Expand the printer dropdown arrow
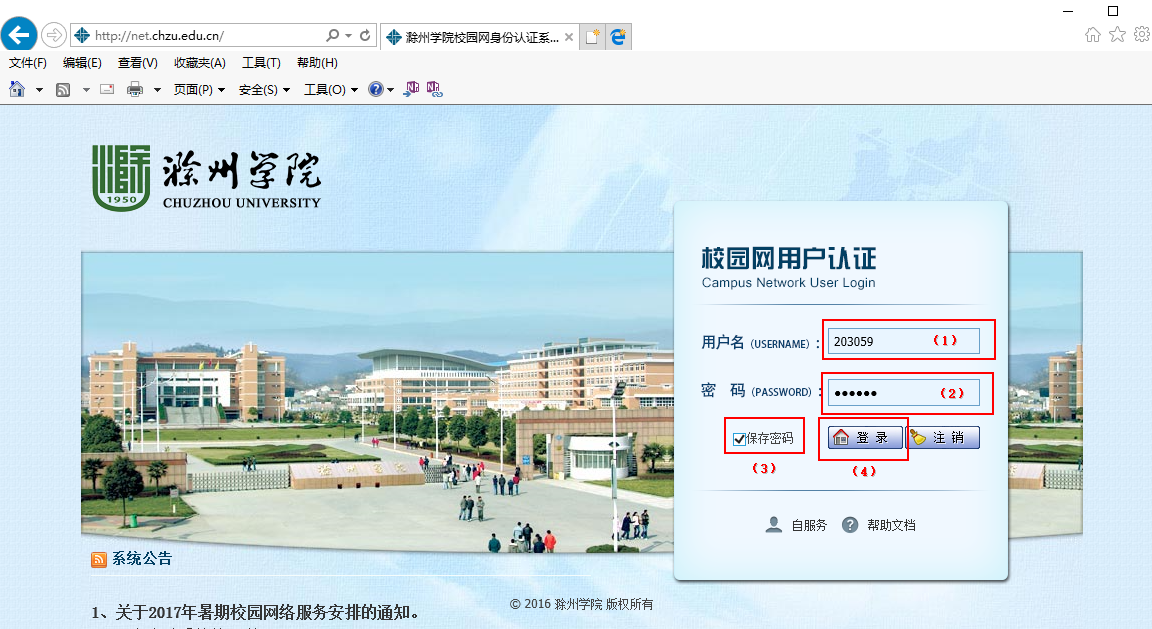Image resolution: width=1152 pixels, height=629 pixels. 157,90
